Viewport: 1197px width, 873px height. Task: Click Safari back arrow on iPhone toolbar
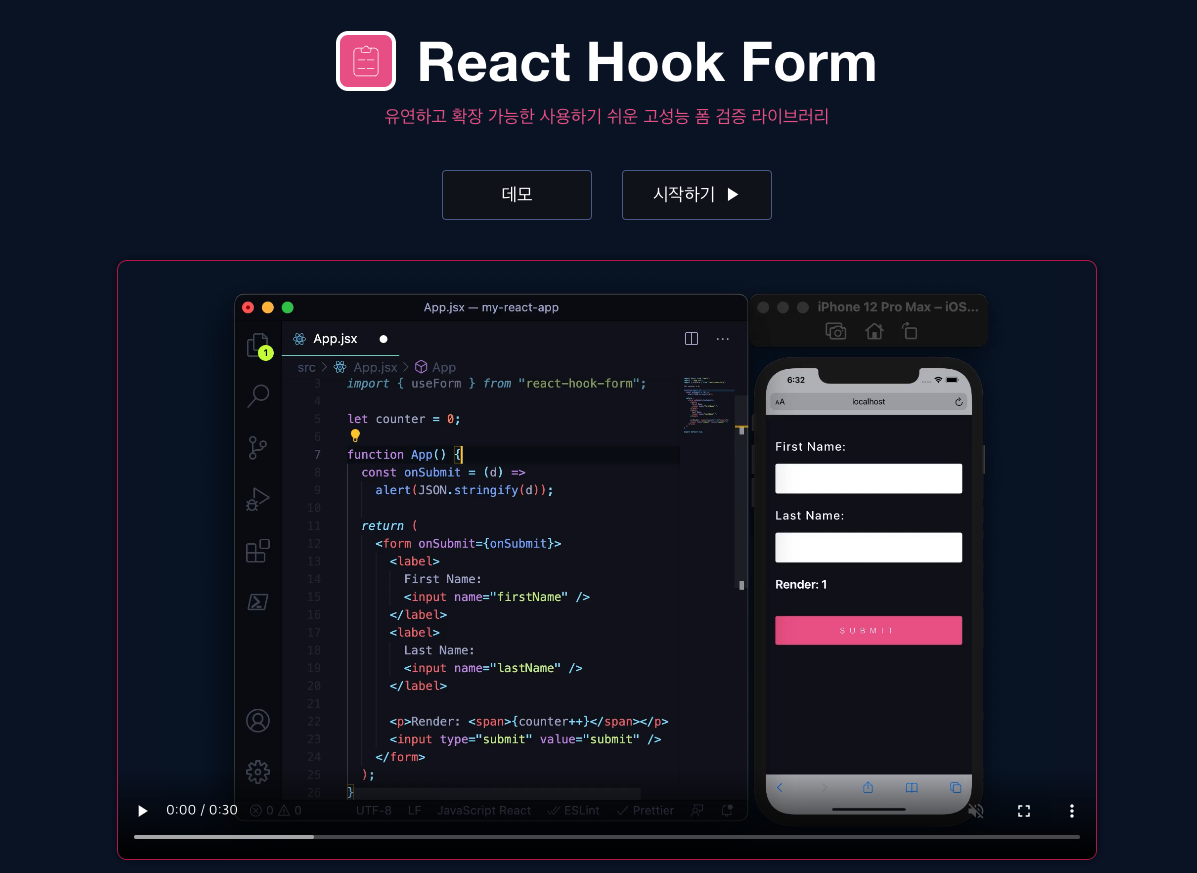point(779,788)
